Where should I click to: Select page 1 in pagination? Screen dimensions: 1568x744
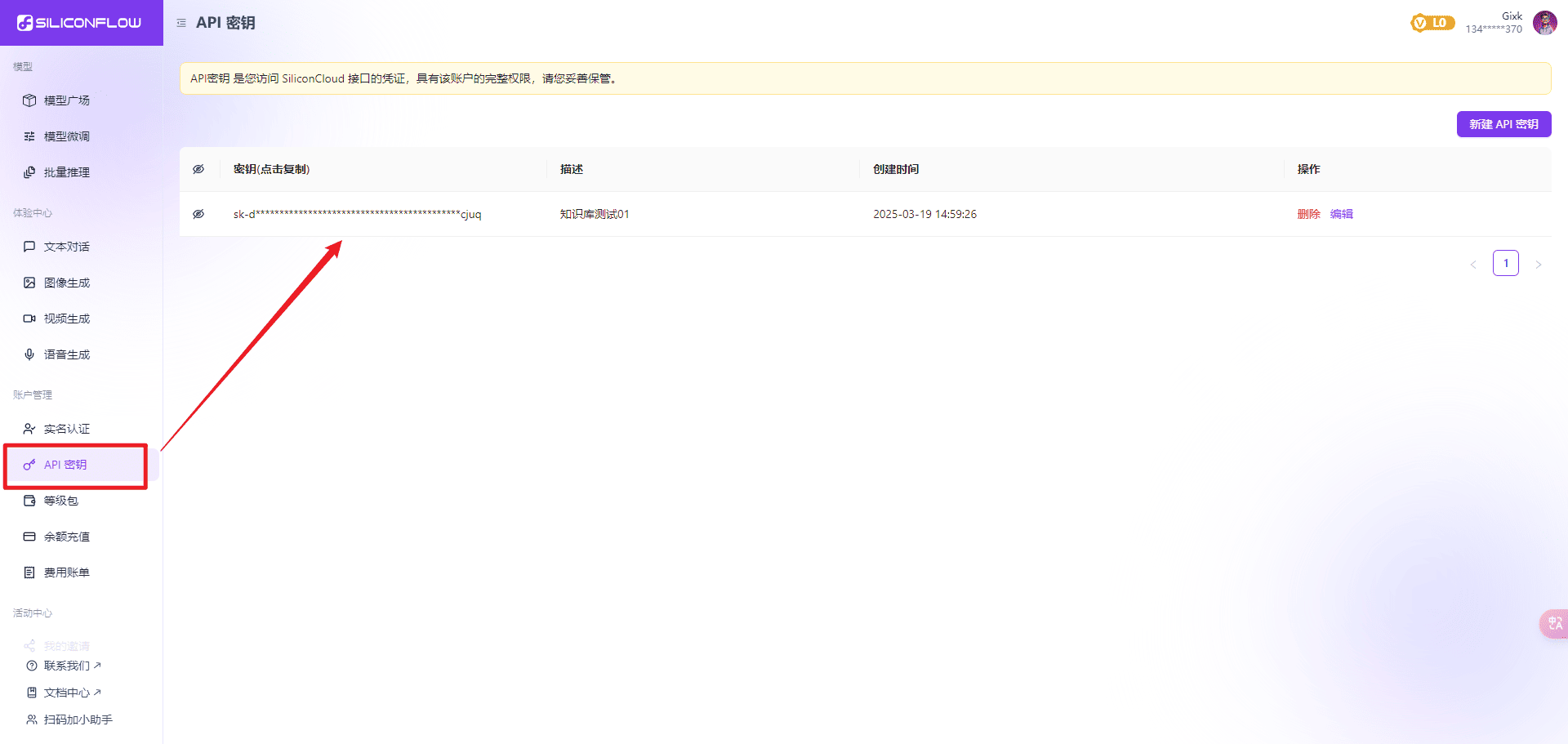[x=1506, y=263]
